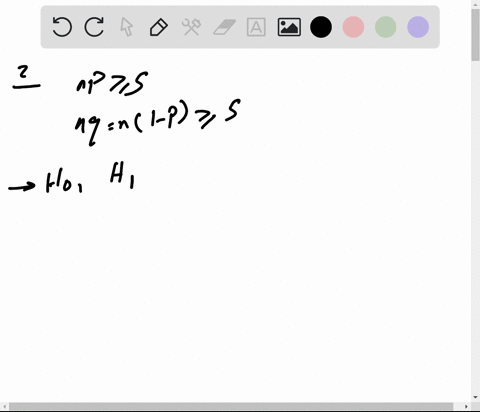Click the vertical scrollbar thumb
480x412 pixels.
[475, 35]
